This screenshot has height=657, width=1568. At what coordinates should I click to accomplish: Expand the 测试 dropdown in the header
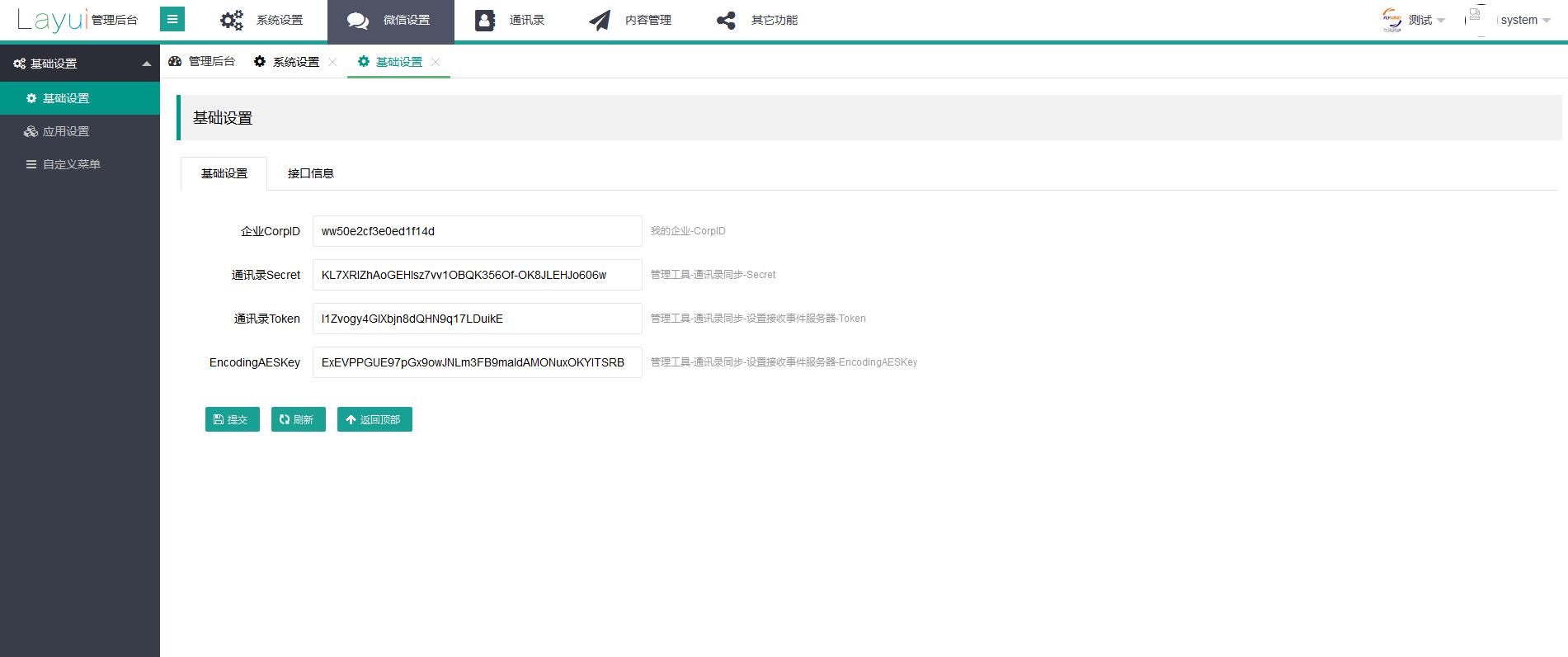click(x=1428, y=20)
